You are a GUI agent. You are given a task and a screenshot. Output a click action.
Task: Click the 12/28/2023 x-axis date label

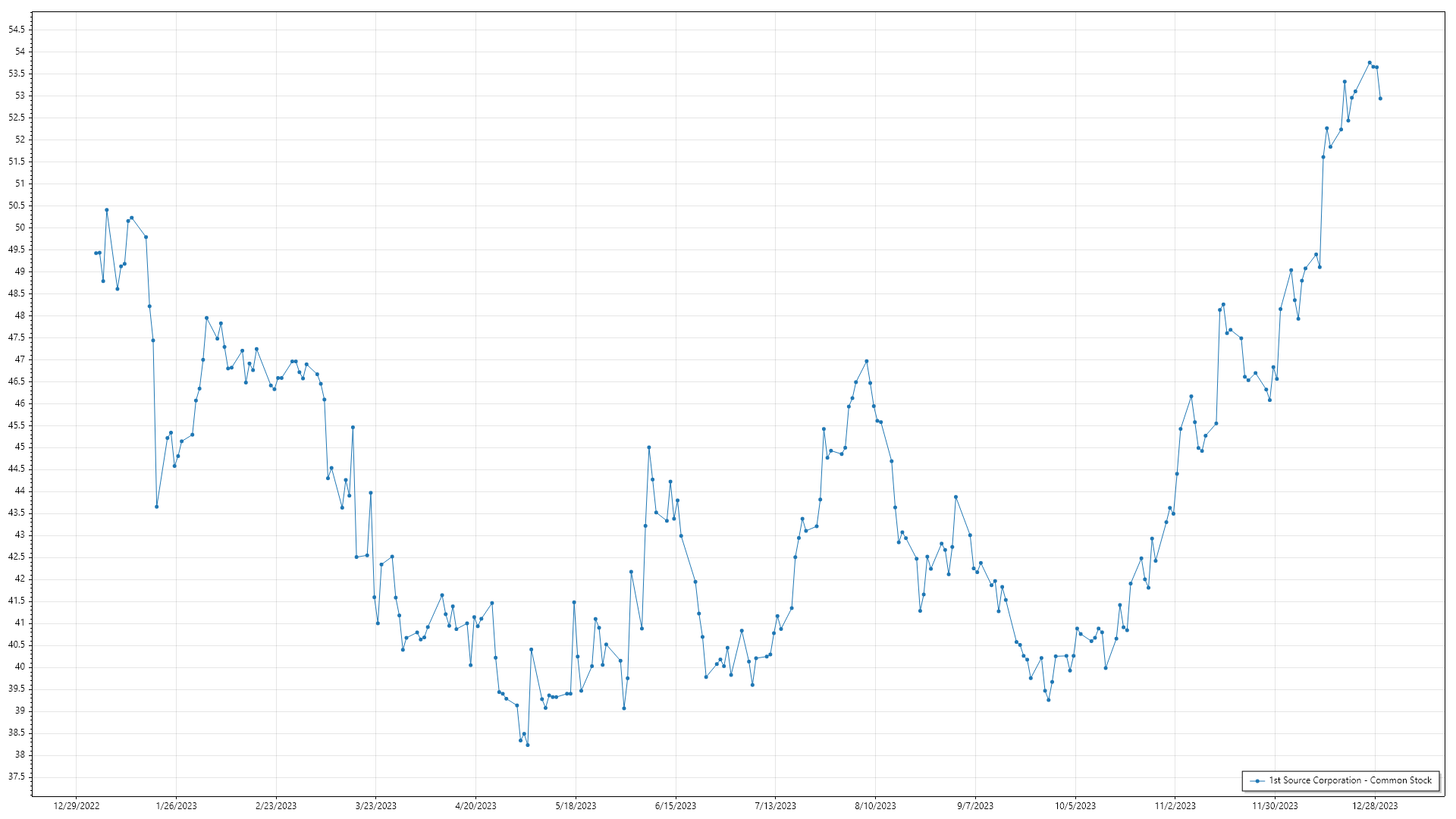point(1375,806)
